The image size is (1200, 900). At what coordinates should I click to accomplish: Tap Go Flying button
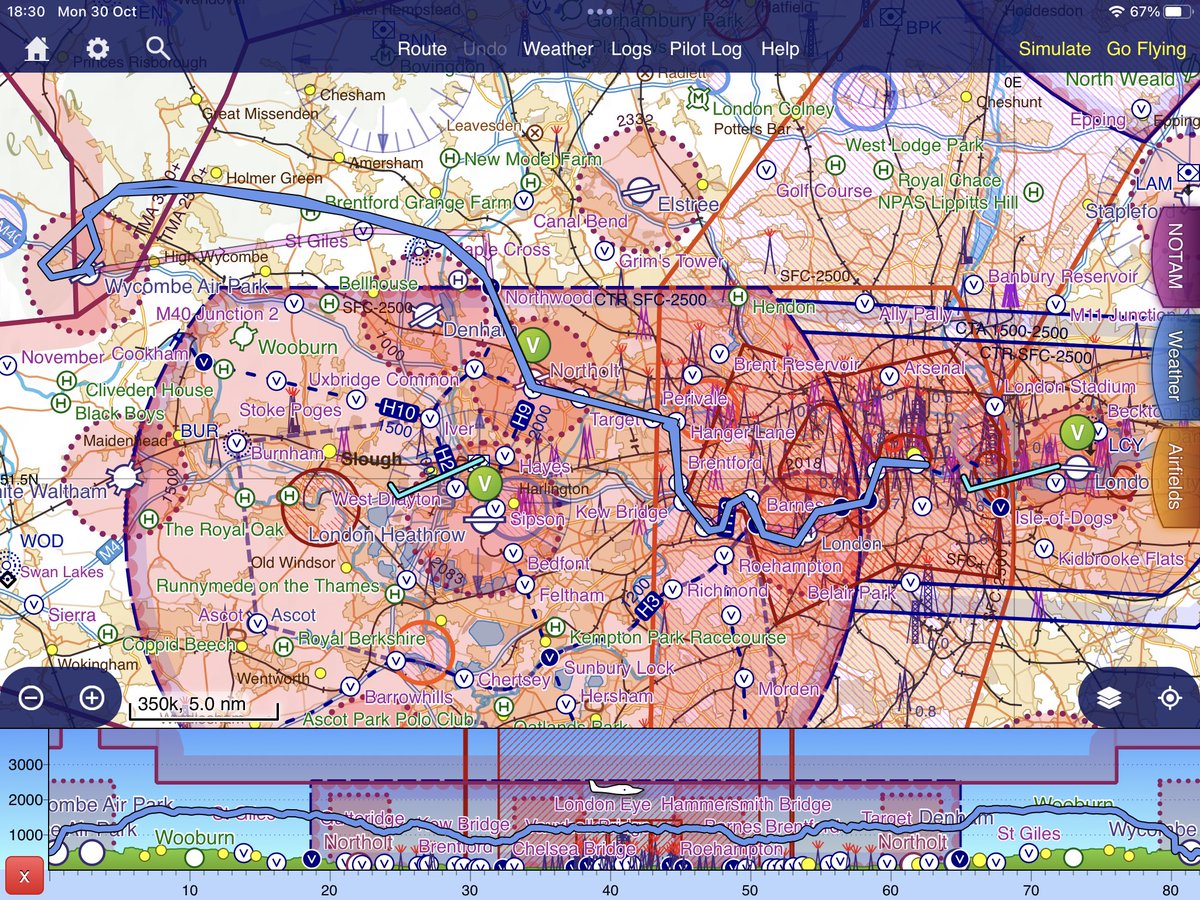[x=1145, y=49]
